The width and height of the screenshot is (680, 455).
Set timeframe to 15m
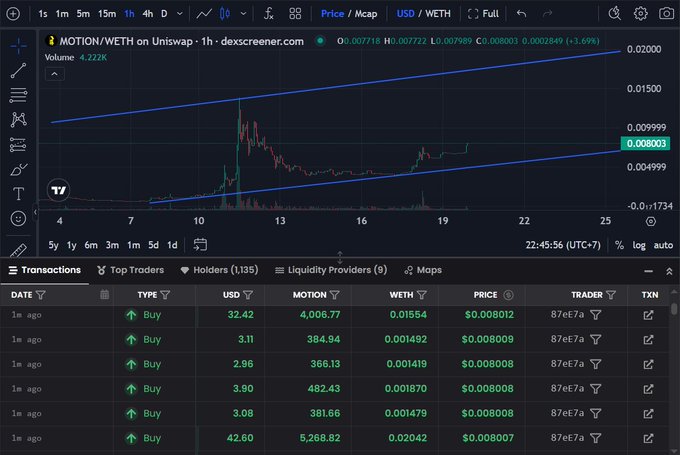point(107,14)
